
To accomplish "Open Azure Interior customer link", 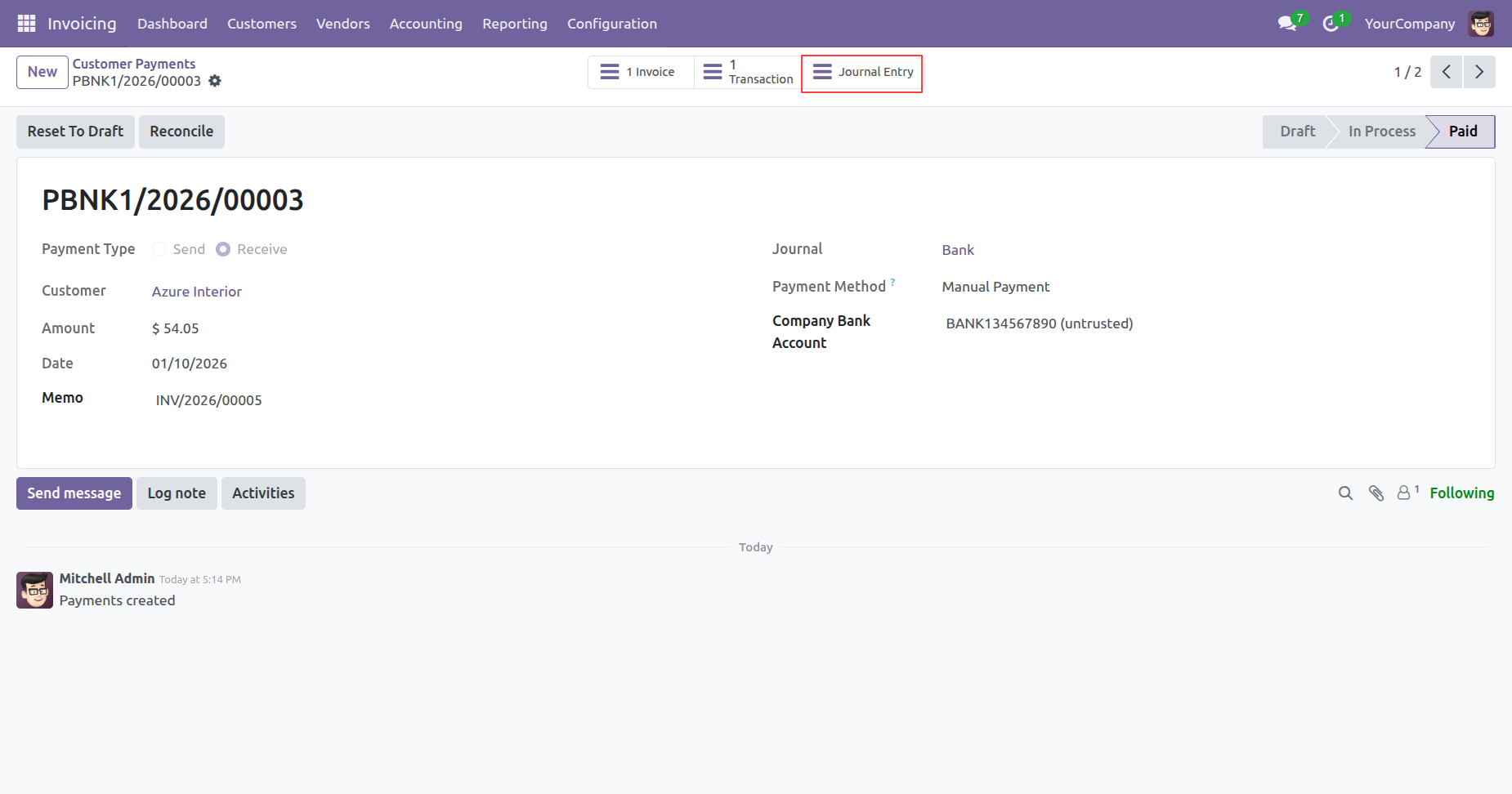I will pos(197,292).
